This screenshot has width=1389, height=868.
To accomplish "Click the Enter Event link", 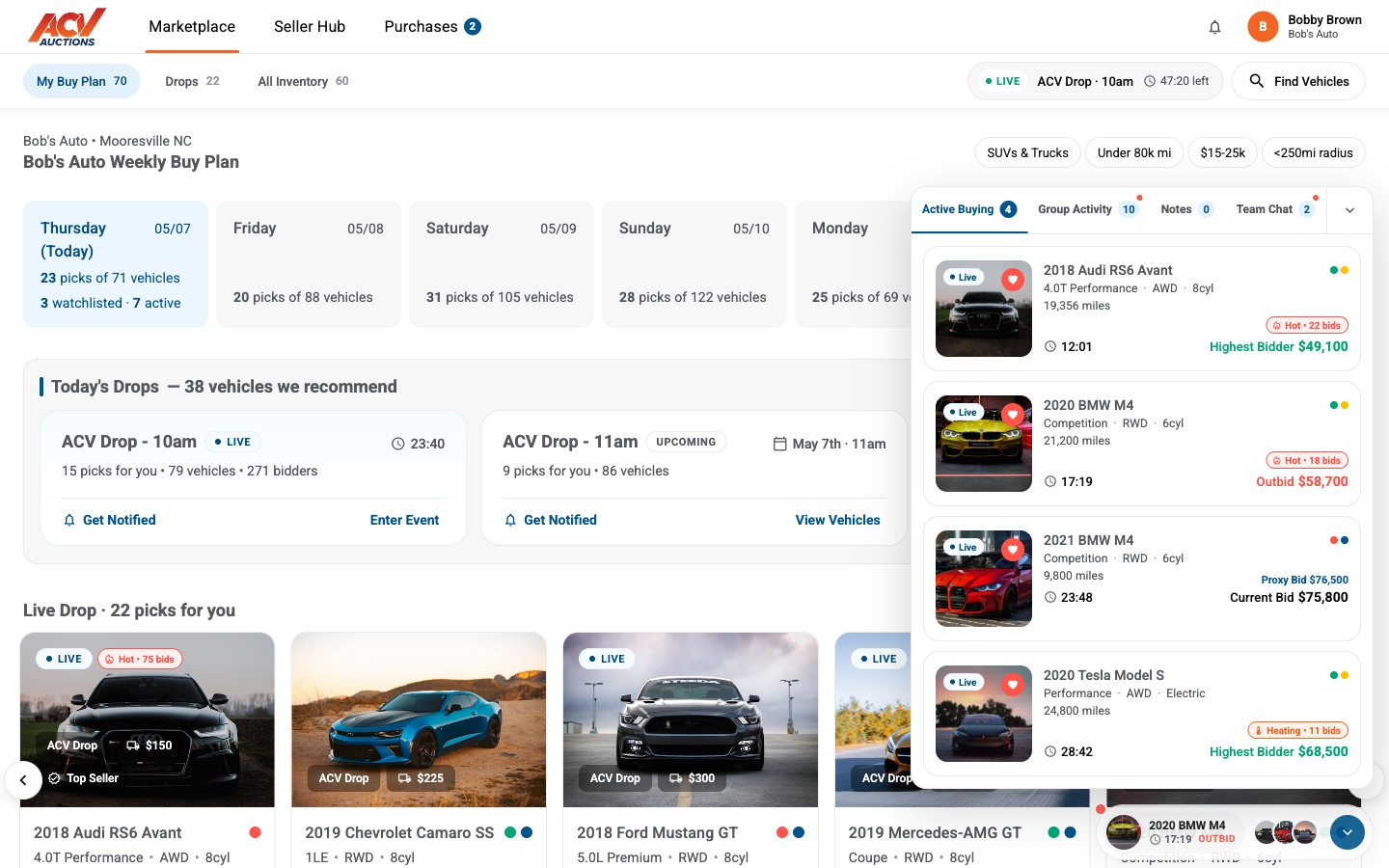I will click(404, 520).
